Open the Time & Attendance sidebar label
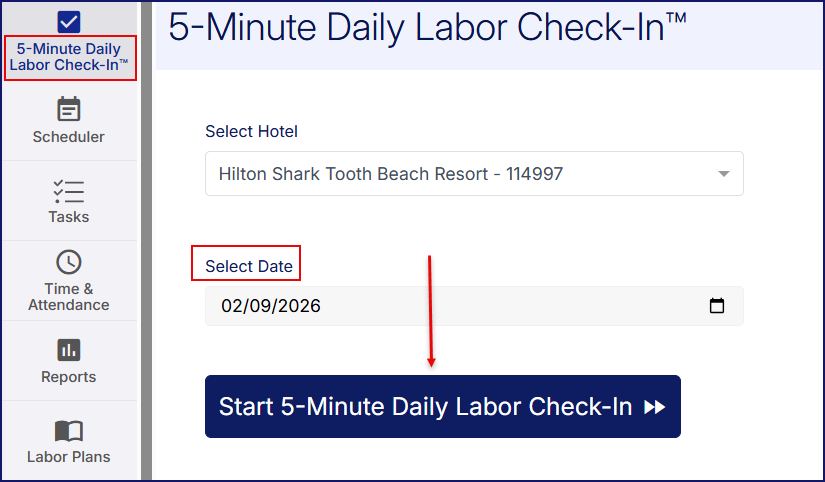 tap(68, 297)
